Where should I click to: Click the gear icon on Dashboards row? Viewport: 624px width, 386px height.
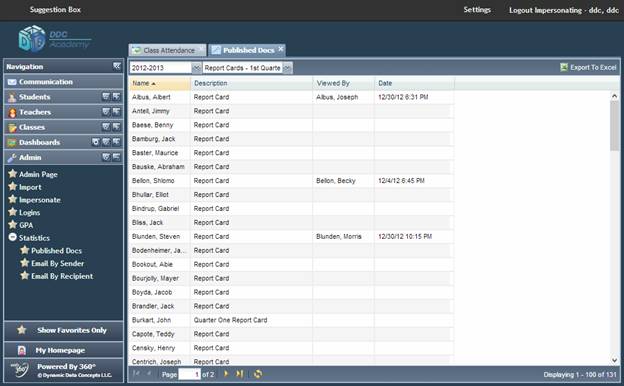tap(96, 142)
